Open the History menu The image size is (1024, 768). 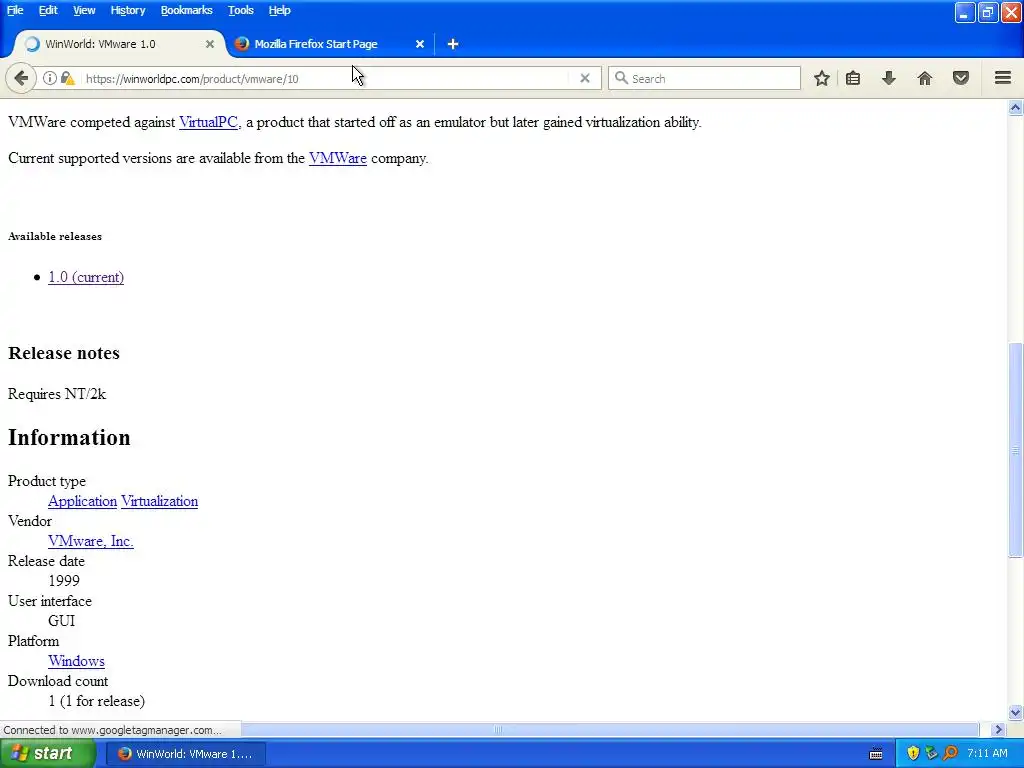coord(127,10)
